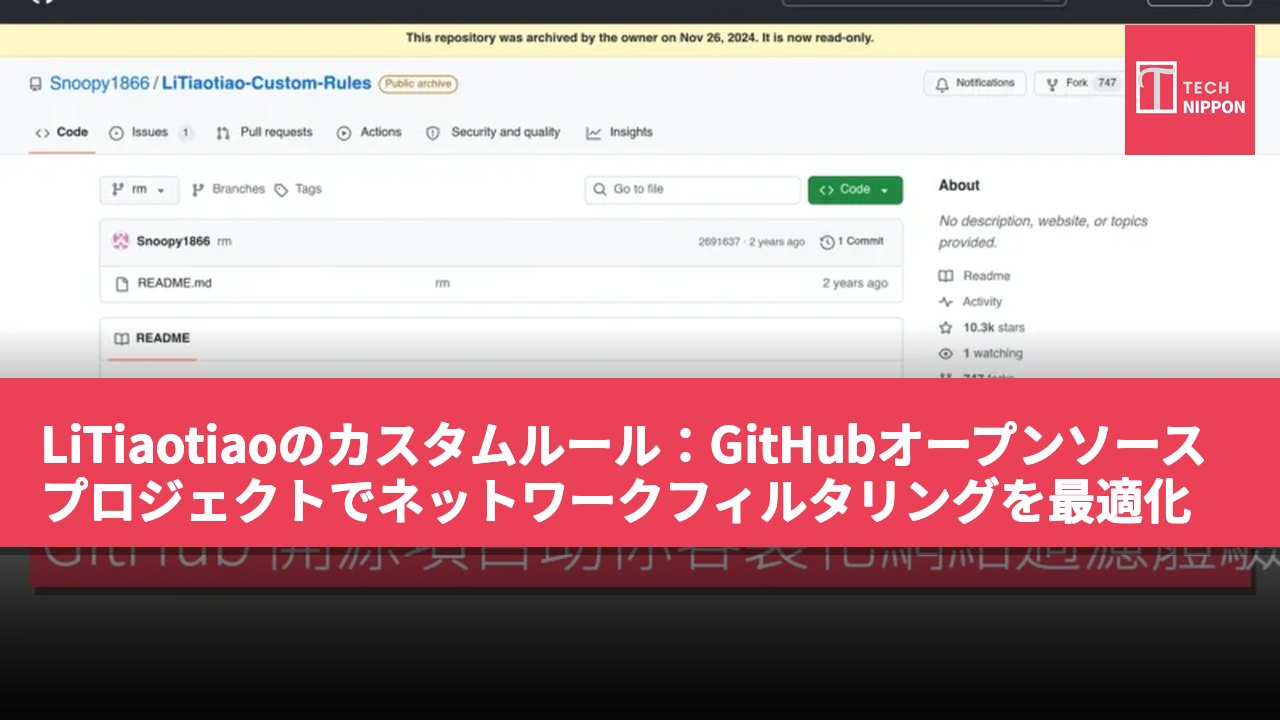Expand the green Code dropdown button
The height and width of the screenshot is (720, 1280).
[855, 189]
